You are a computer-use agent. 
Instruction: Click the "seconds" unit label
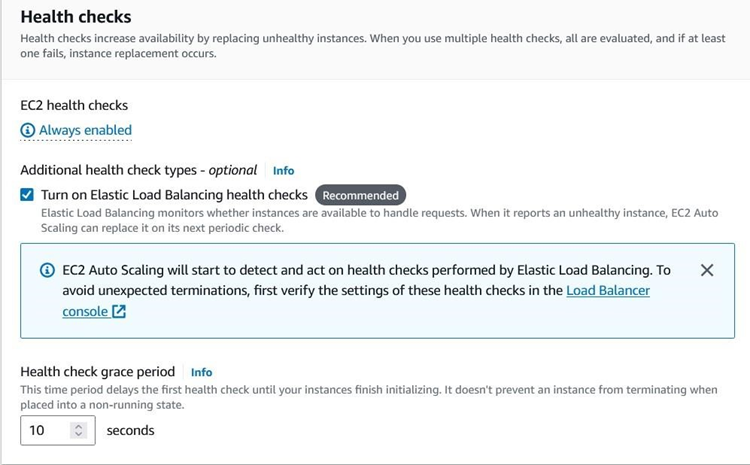tap(130, 430)
